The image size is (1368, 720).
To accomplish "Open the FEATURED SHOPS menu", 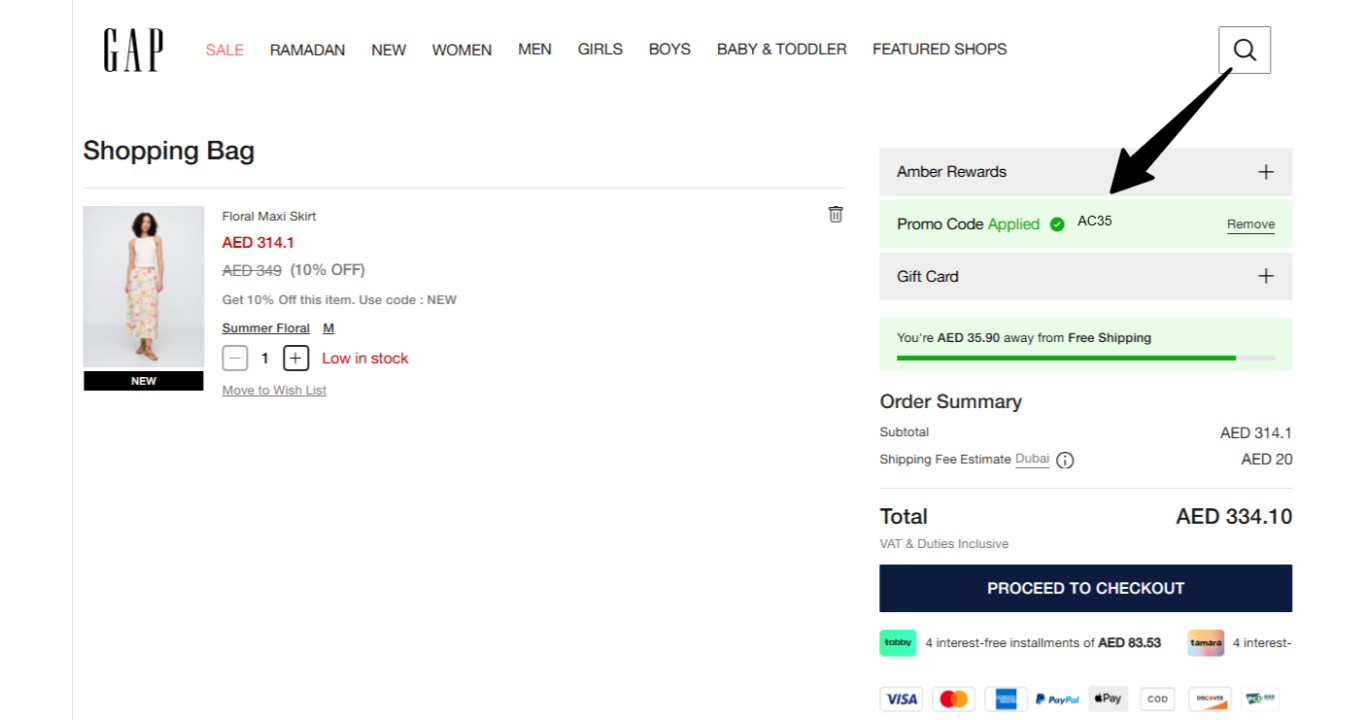I will coord(940,49).
